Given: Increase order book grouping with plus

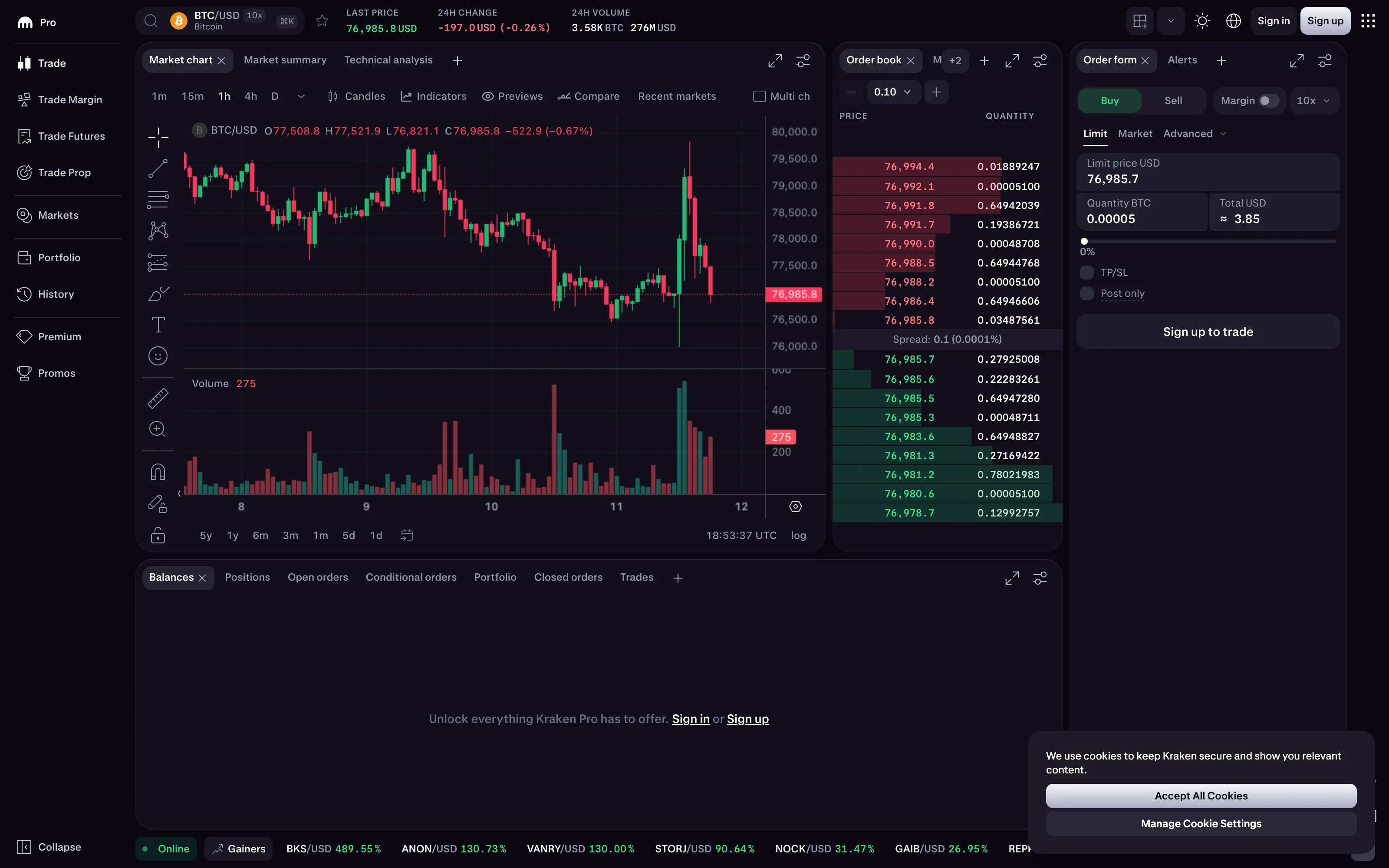Looking at the screenshot, I should 936,92.
